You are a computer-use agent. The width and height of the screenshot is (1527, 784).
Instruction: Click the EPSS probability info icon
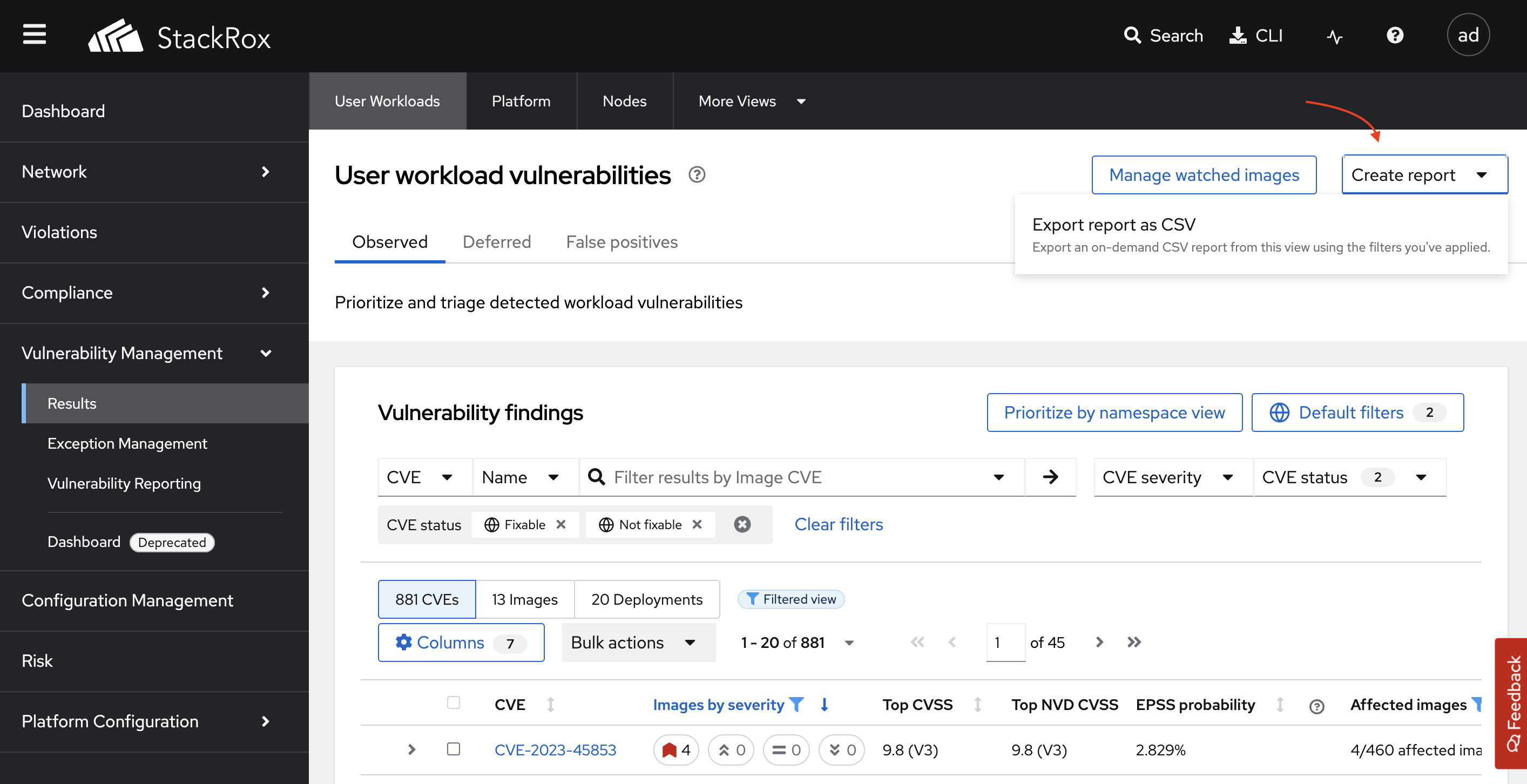pyautogui.click(x=1316, y=706)
